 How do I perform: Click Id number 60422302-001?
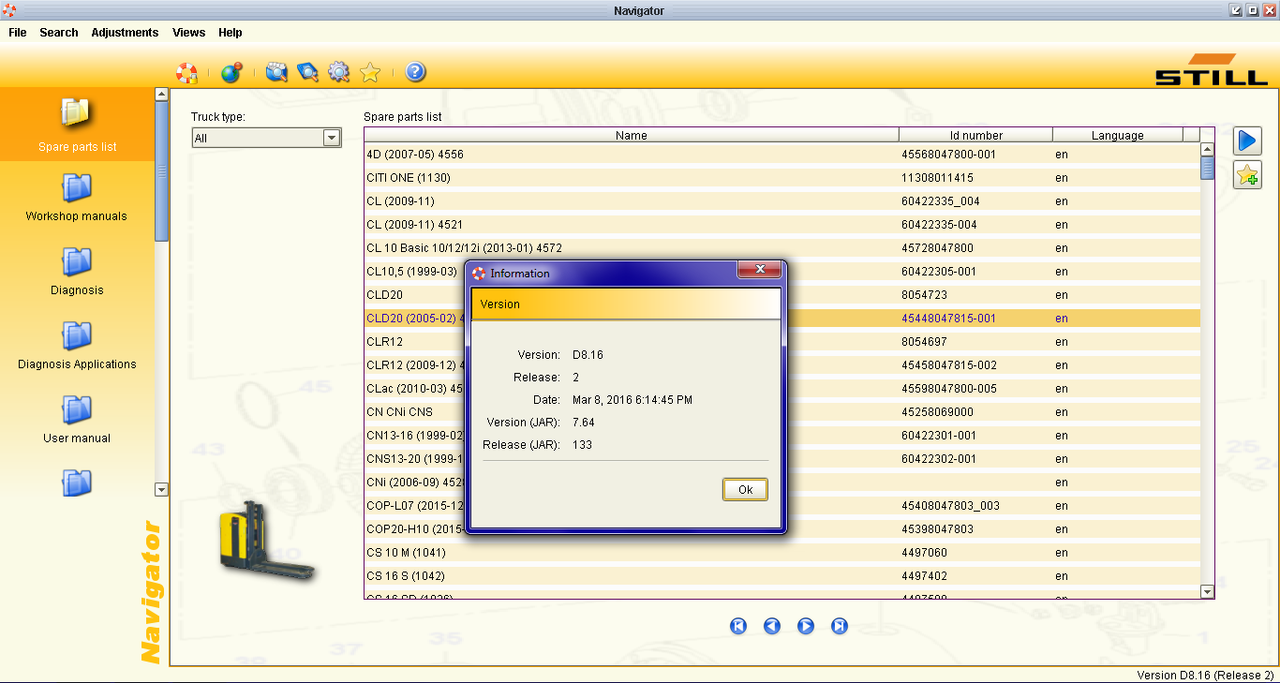point(939,459)
